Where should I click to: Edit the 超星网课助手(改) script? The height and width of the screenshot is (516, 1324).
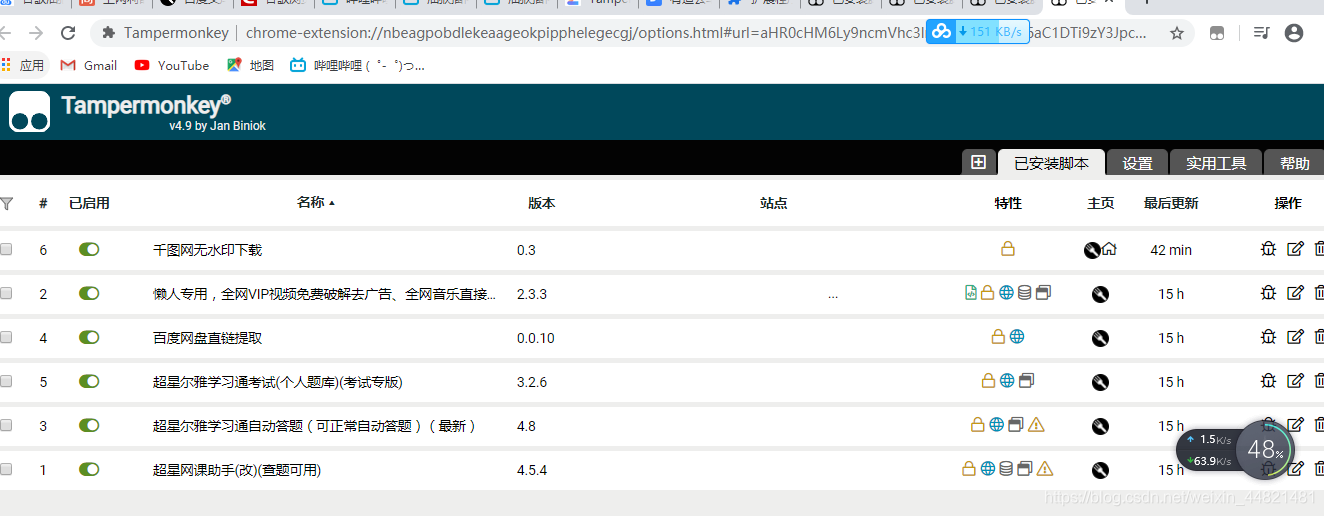(1295, 469)
